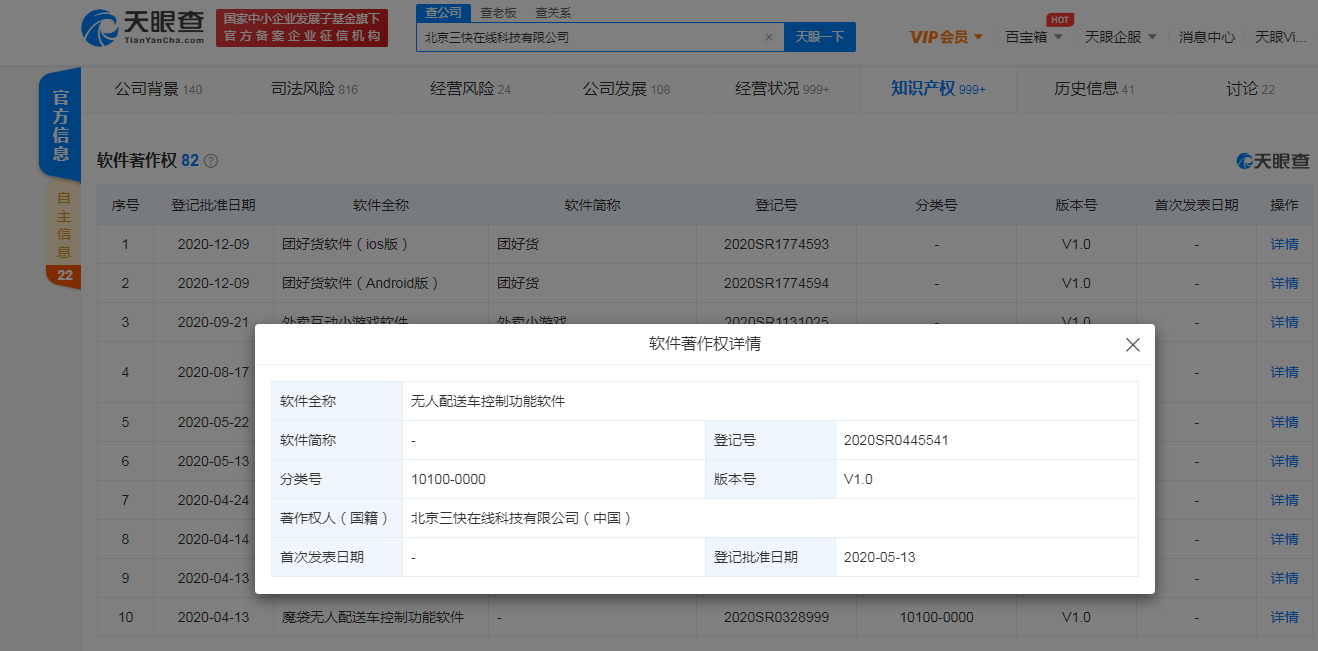
Task: Open the 经营风险 section tab
Action: pyautogui.click(x=470, y=89)
